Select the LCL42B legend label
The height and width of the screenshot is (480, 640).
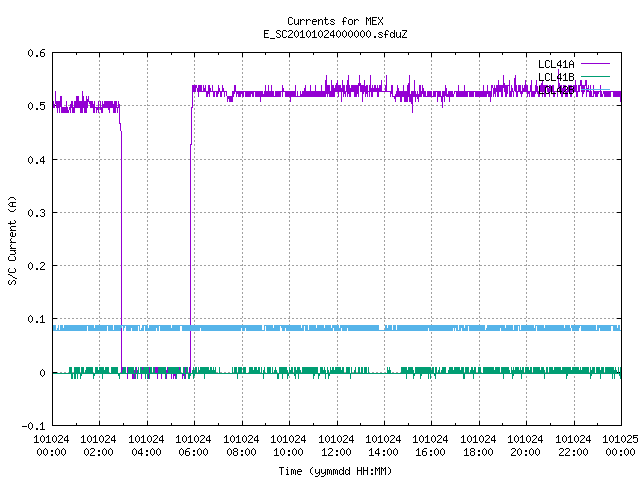pos(556,90)
